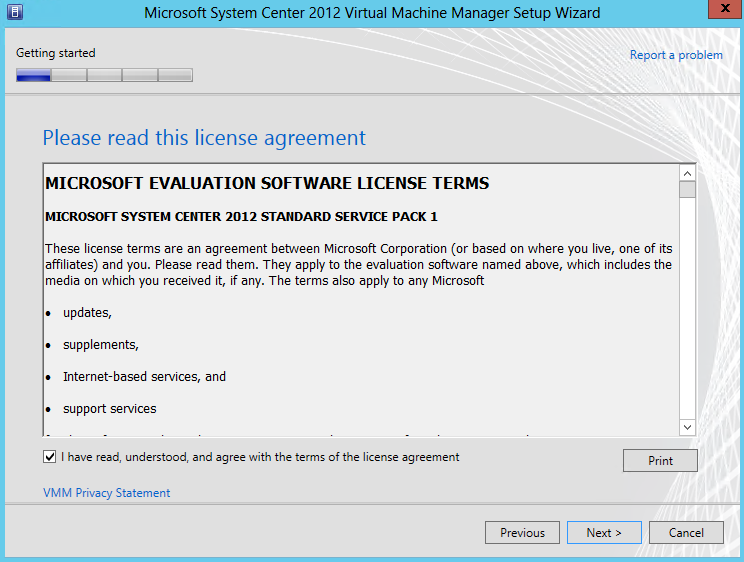Close the Setup Wizard window
Screen dimensions: 744x562
pos(725,9)
